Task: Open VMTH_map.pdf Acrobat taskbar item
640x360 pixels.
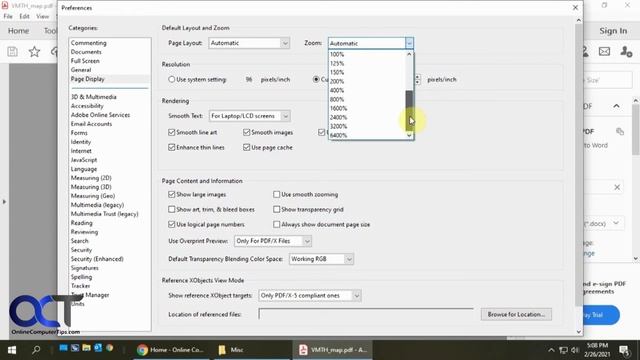Action: click(333, 350)
